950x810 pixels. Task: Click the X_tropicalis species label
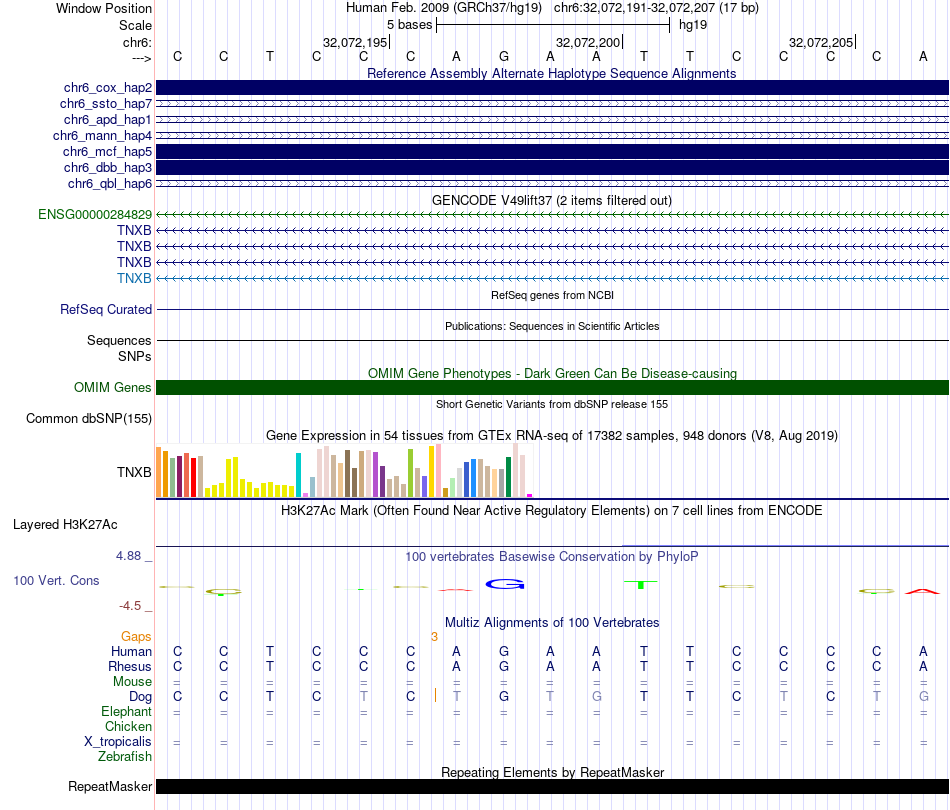click(x=118, y=742)
